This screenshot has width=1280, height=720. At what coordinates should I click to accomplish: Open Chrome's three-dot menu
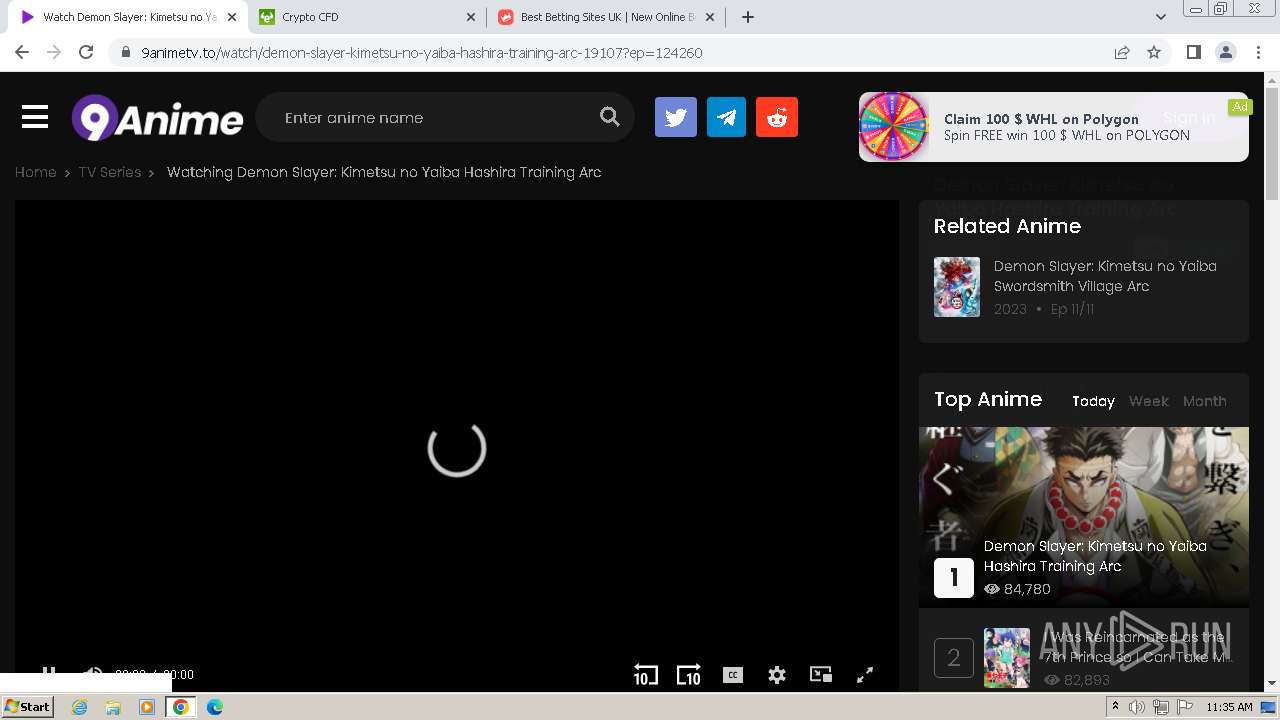click(x=1258, y=52)
